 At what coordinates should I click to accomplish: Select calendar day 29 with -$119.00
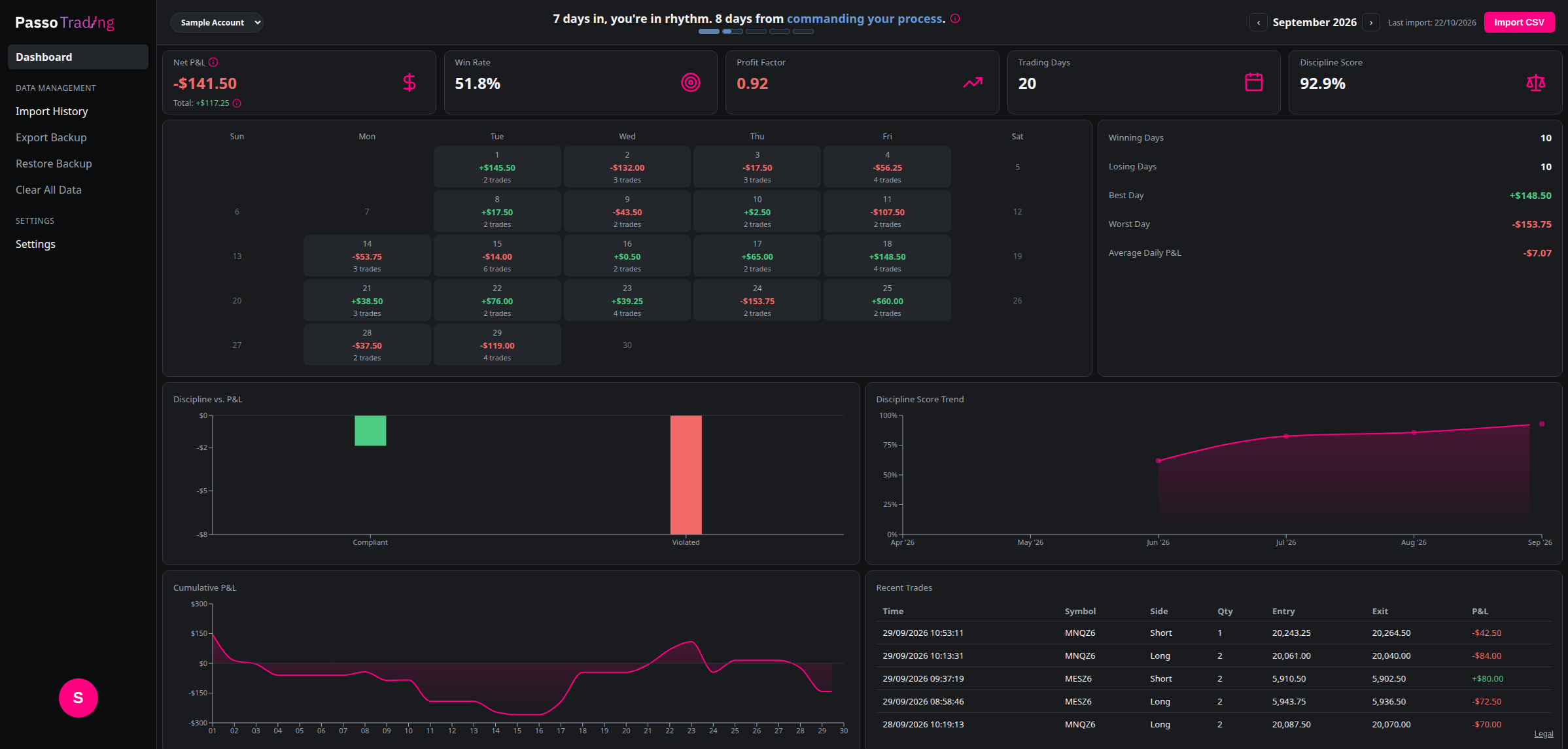pyautogui.click(x=497, y=345)
